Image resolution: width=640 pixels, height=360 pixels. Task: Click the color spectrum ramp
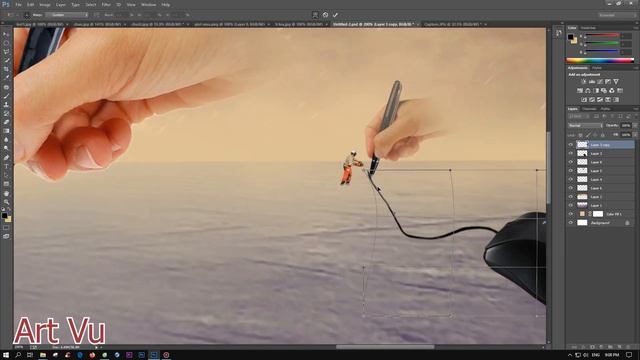[x=600, y=60]
